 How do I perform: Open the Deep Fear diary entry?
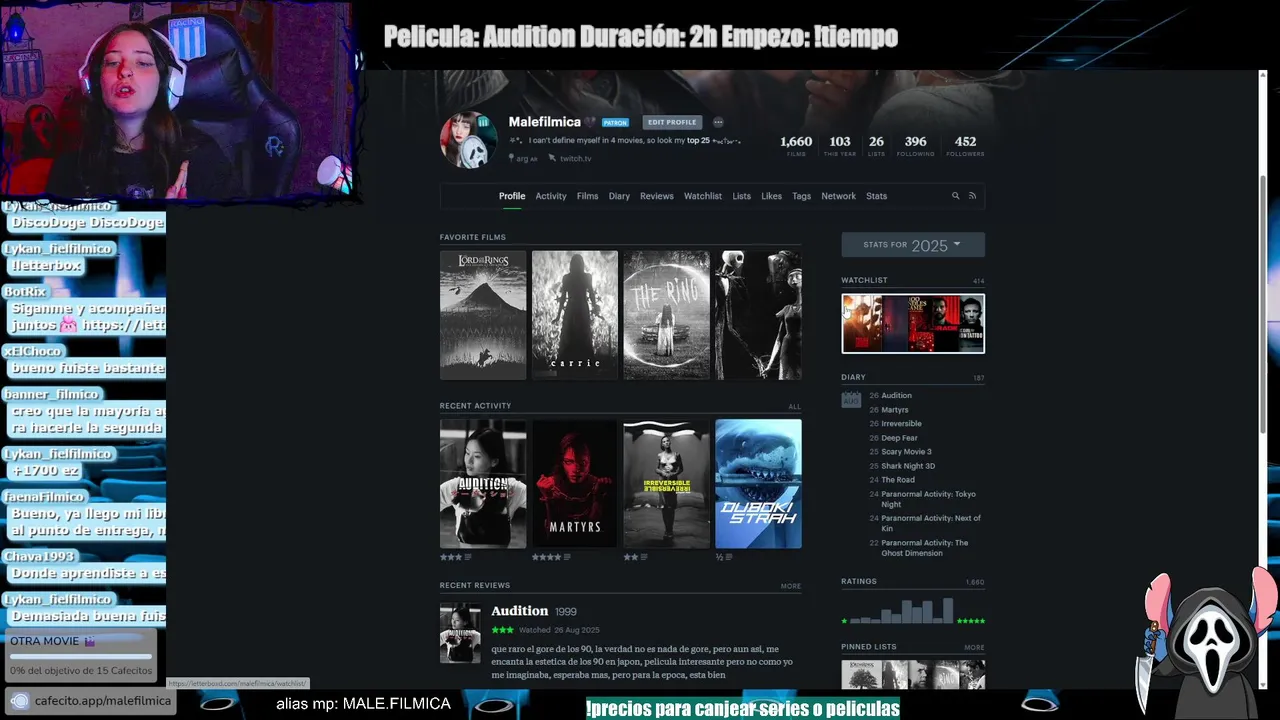click(x=899, y=438)
